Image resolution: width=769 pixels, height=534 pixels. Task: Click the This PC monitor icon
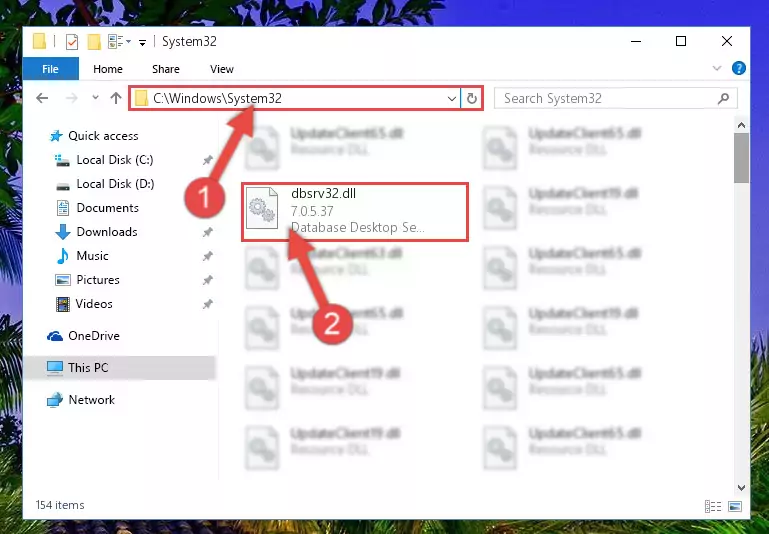[55, 368]
